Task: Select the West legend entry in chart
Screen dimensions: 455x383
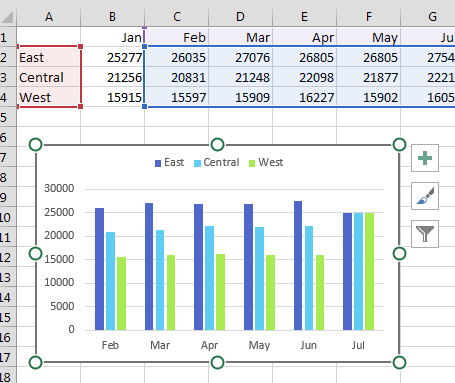Action: (266, 162)
